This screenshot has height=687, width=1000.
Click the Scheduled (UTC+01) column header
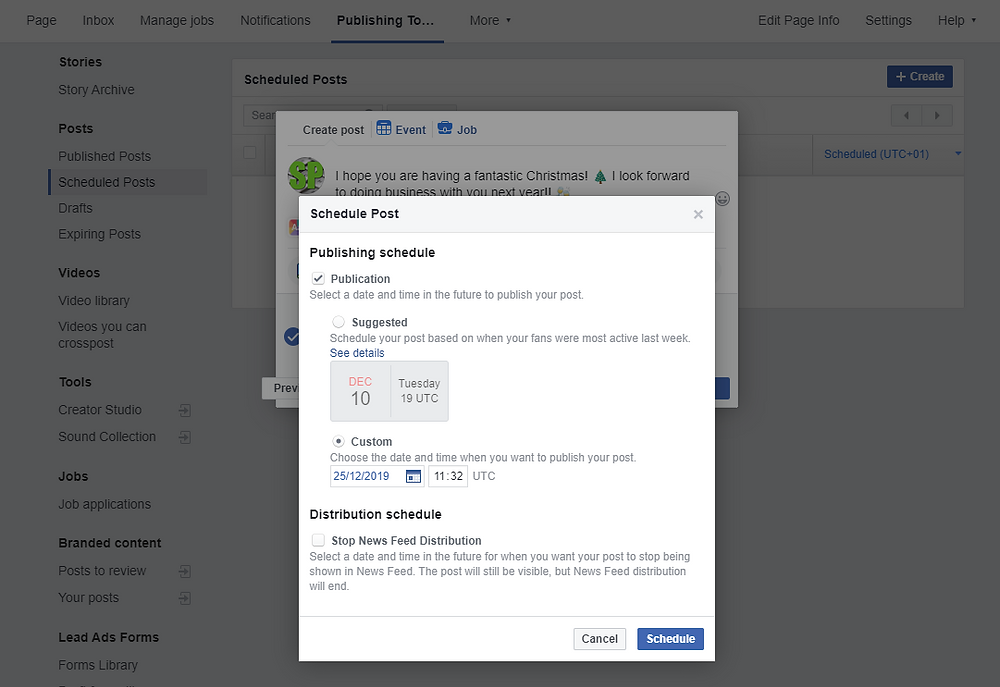876,154
